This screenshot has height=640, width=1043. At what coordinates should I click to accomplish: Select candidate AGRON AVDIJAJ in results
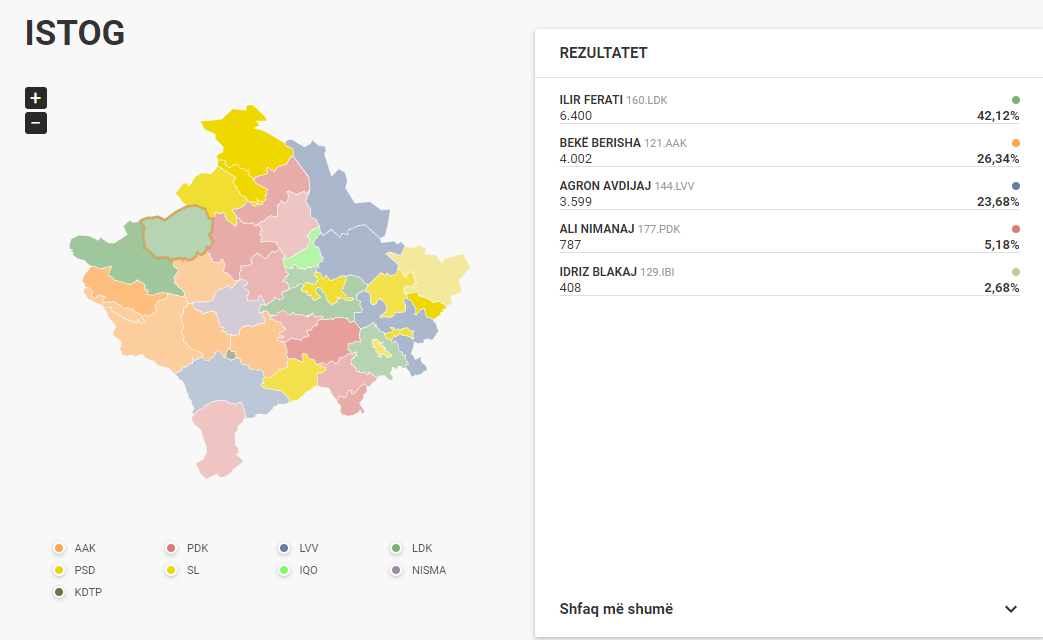pyautogui.click(x=605, y=186)
